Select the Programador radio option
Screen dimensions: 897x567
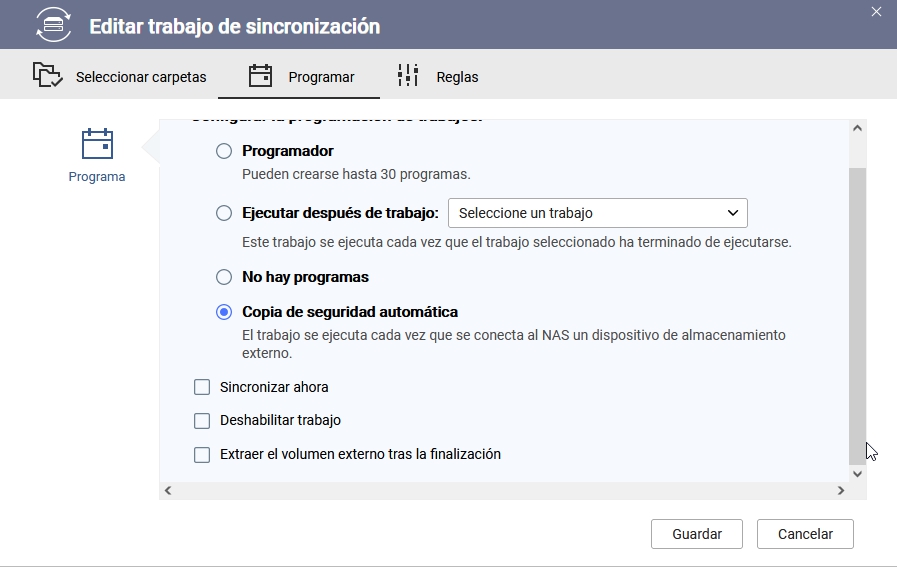click(x=224, y=151)
